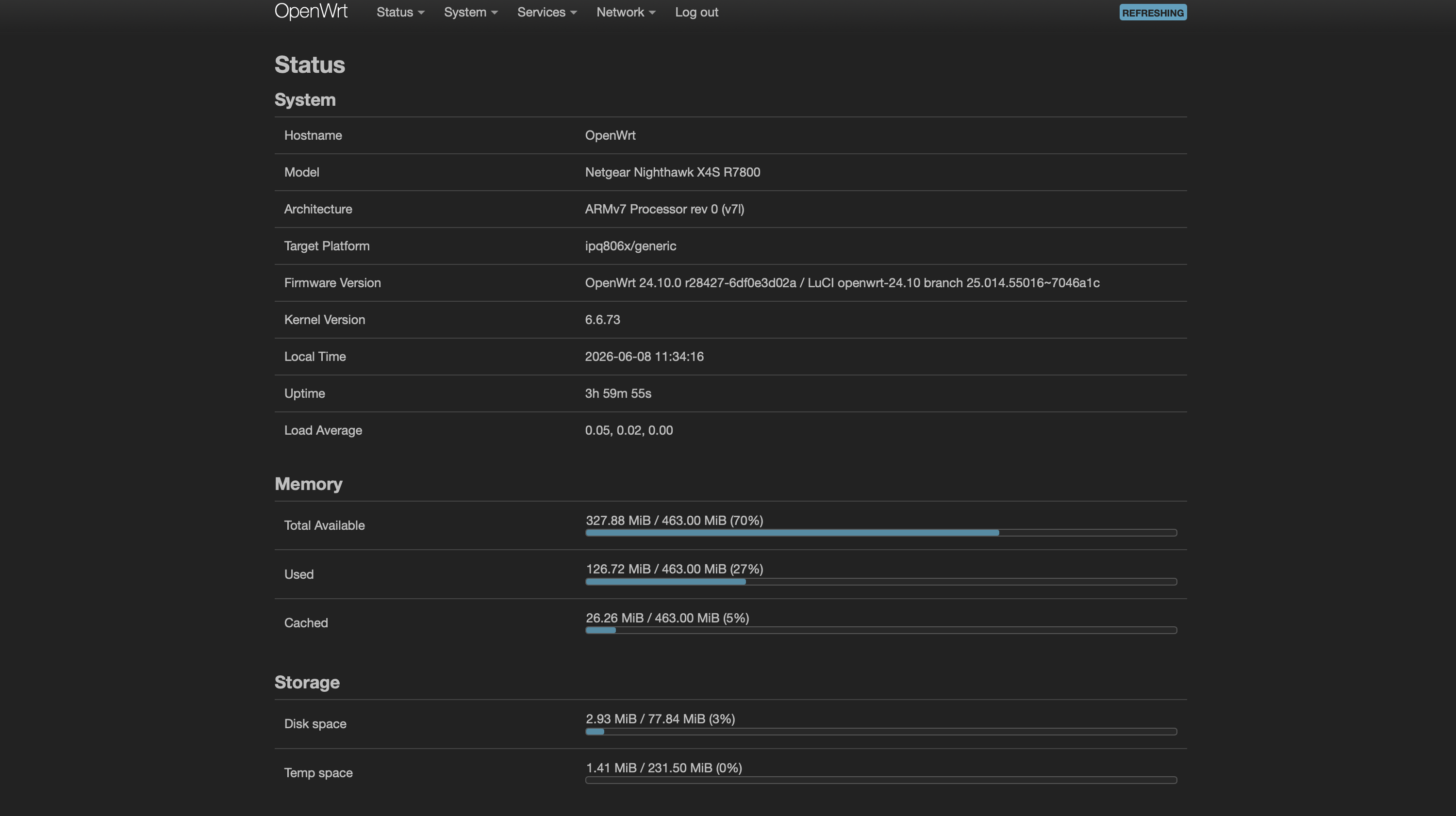
Task: Click the Target Platform row label
Action: (327, 246)
